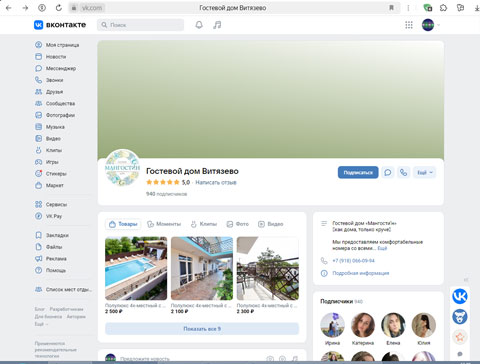Click Показать все 9 button
This screenshot has width=480, height=364.
(x=202, y=329)
